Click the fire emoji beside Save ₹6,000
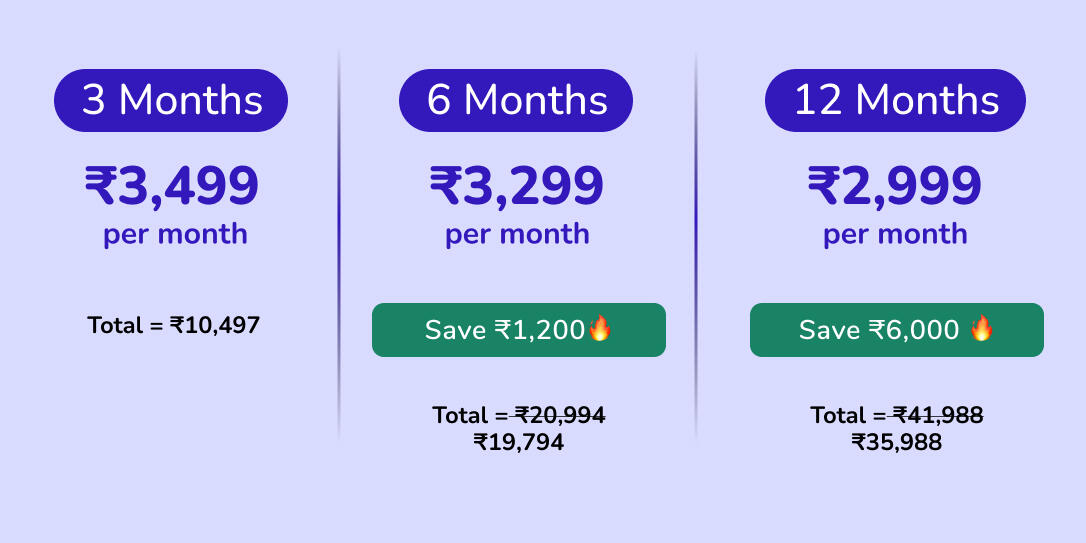The height and width of the screenshot is (543, 1086). [x=981, y=329]
